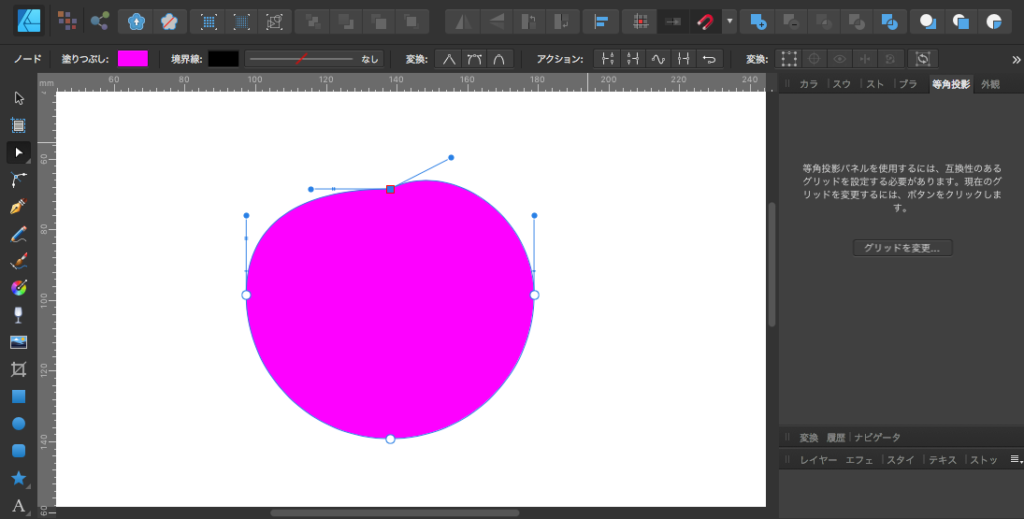Image resolution: width=1024 pixels, height=519 pixels.
Task: Open the Layers panel options menu
Action: (x=1015, y=460)
